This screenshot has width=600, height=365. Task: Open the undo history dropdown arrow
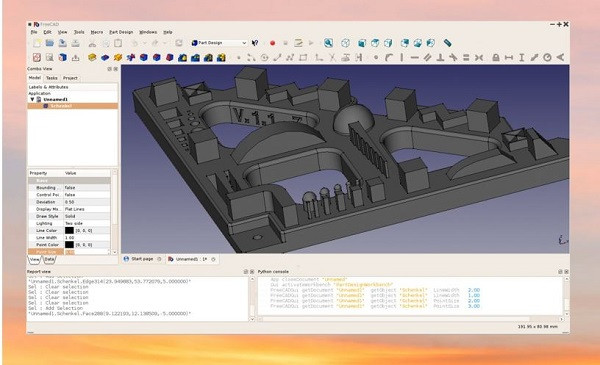click(145, 43)
